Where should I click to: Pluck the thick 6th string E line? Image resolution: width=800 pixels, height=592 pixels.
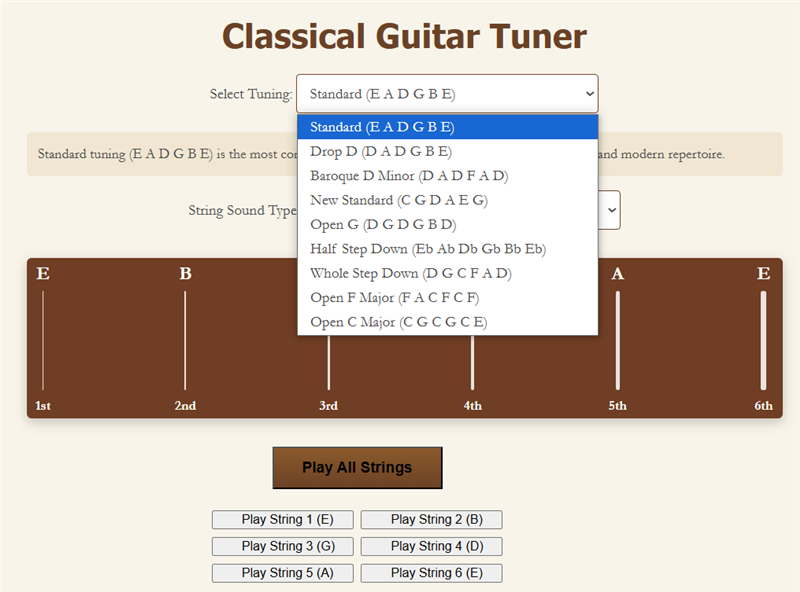[x=763, y=340]
